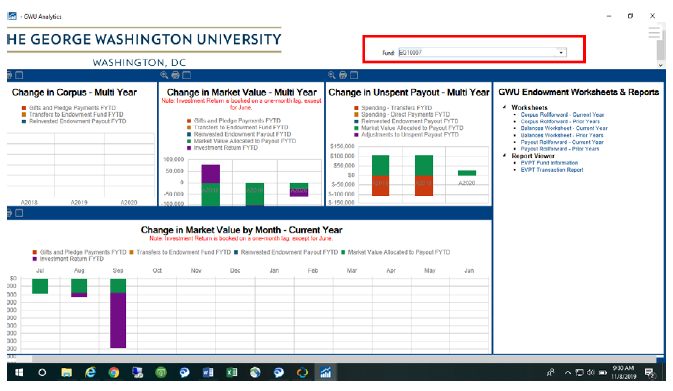Open Balances Worksheet - Prior Years link

(562, 135)
